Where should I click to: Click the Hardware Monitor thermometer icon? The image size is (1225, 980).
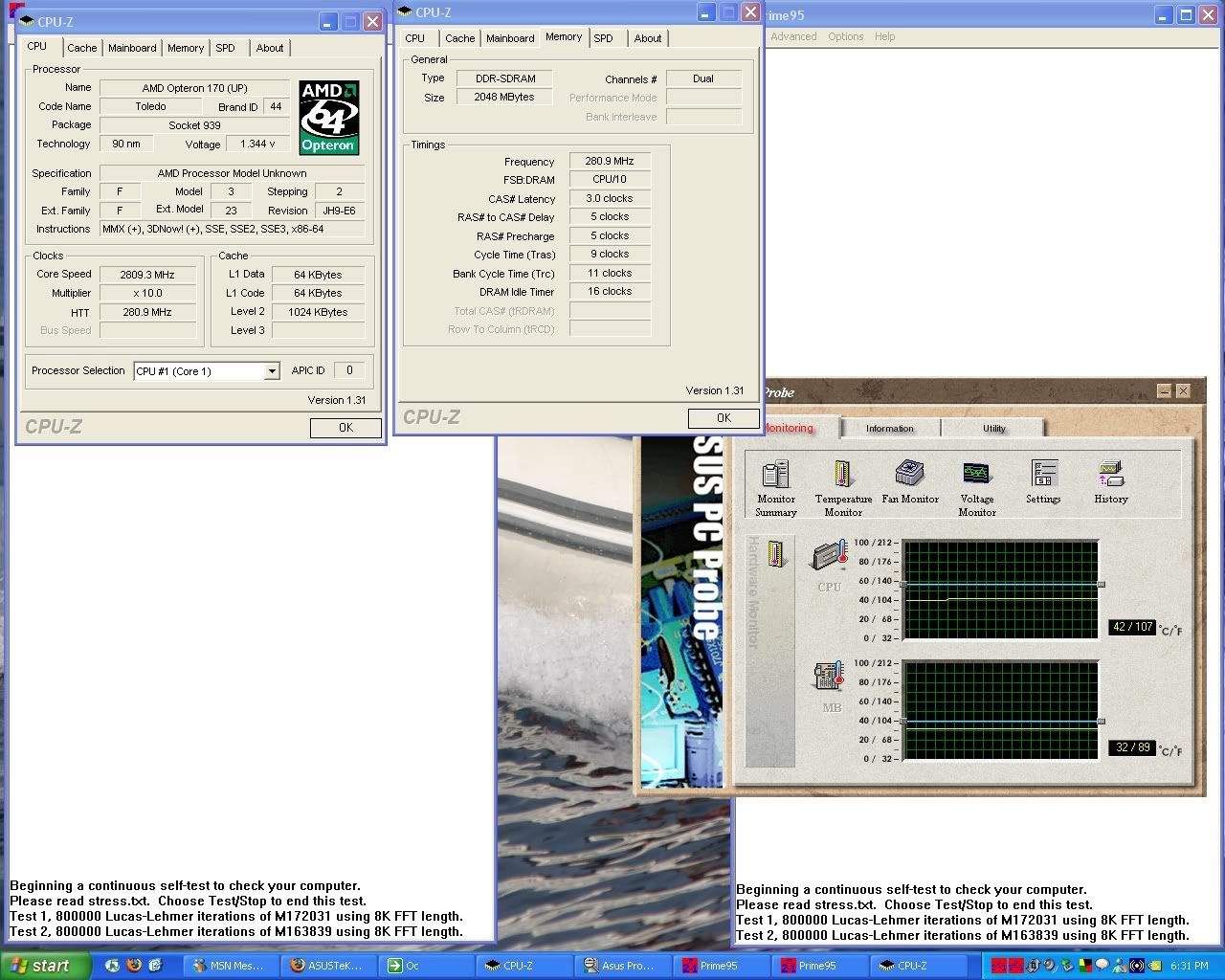[x=775, y=554]
